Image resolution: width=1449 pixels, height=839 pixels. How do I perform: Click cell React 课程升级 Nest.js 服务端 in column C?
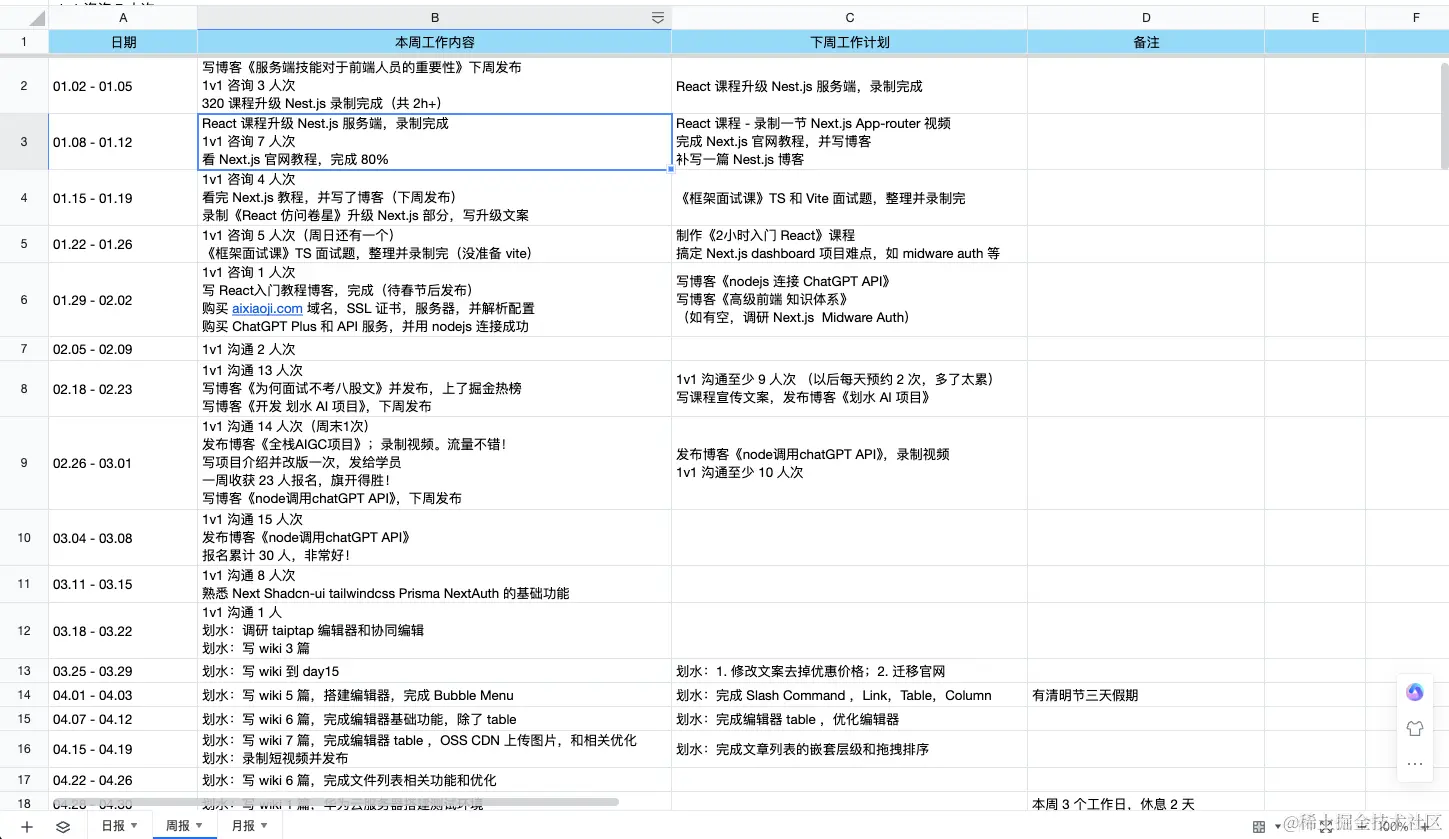point(849,86)
